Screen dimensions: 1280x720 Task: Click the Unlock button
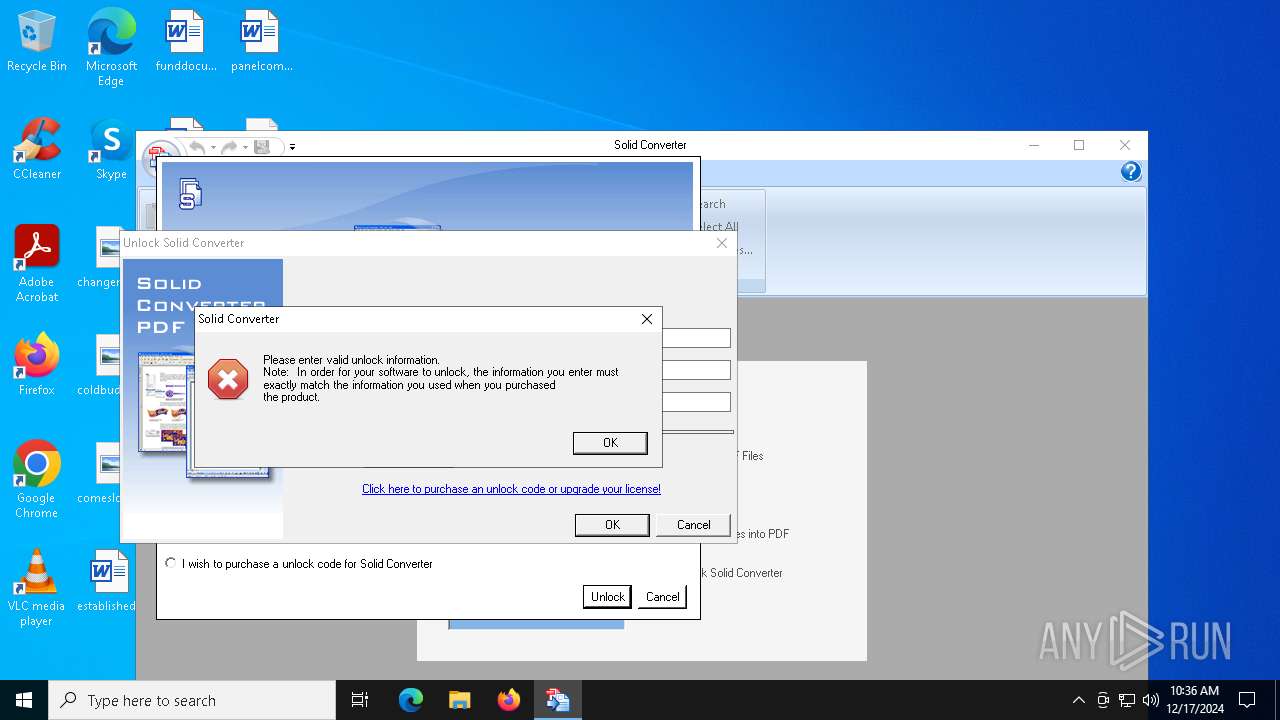point(607,597)
